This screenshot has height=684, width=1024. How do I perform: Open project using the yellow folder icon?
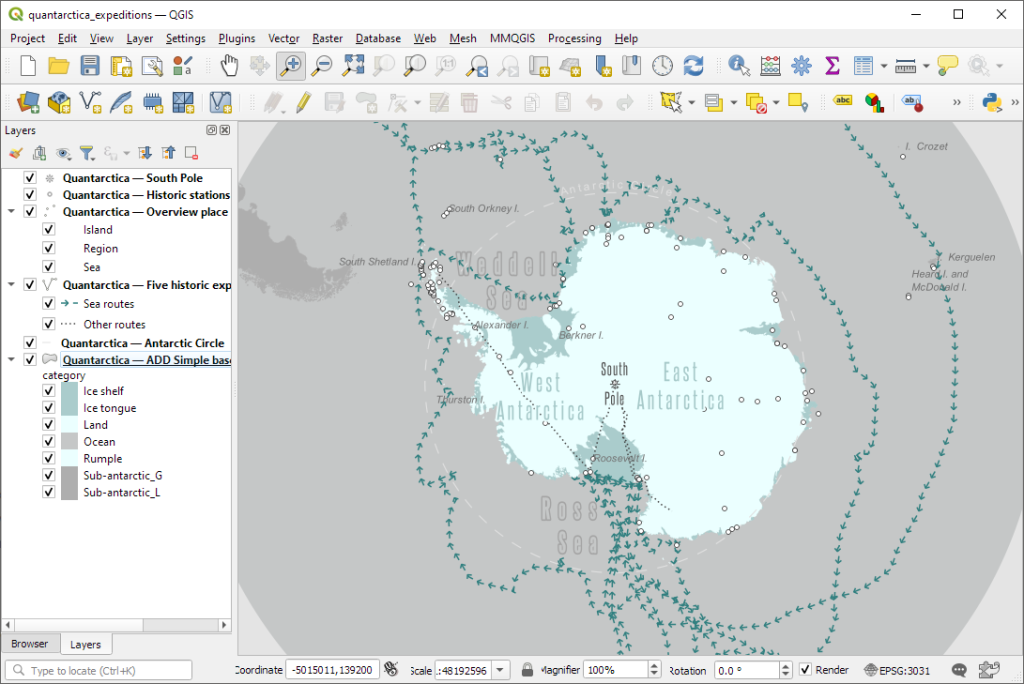pyautogui.click(x=58, y=66)
